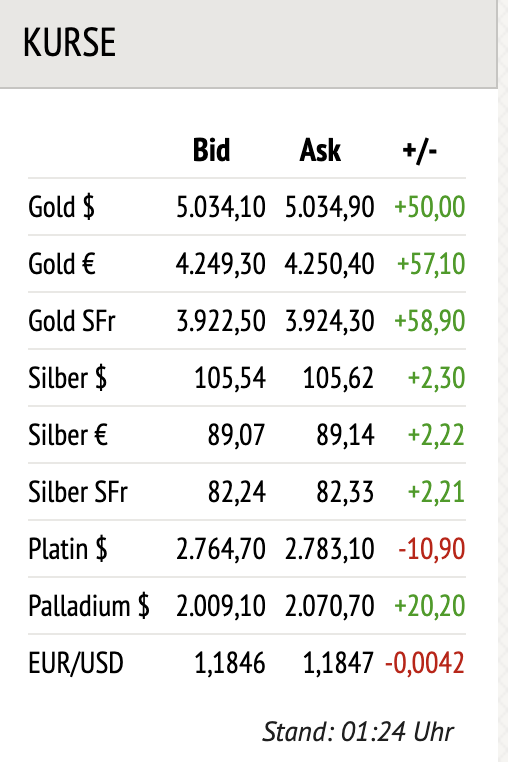Click the Bid column header
This screenshot has height=762, width=508.
coord(211,150)
